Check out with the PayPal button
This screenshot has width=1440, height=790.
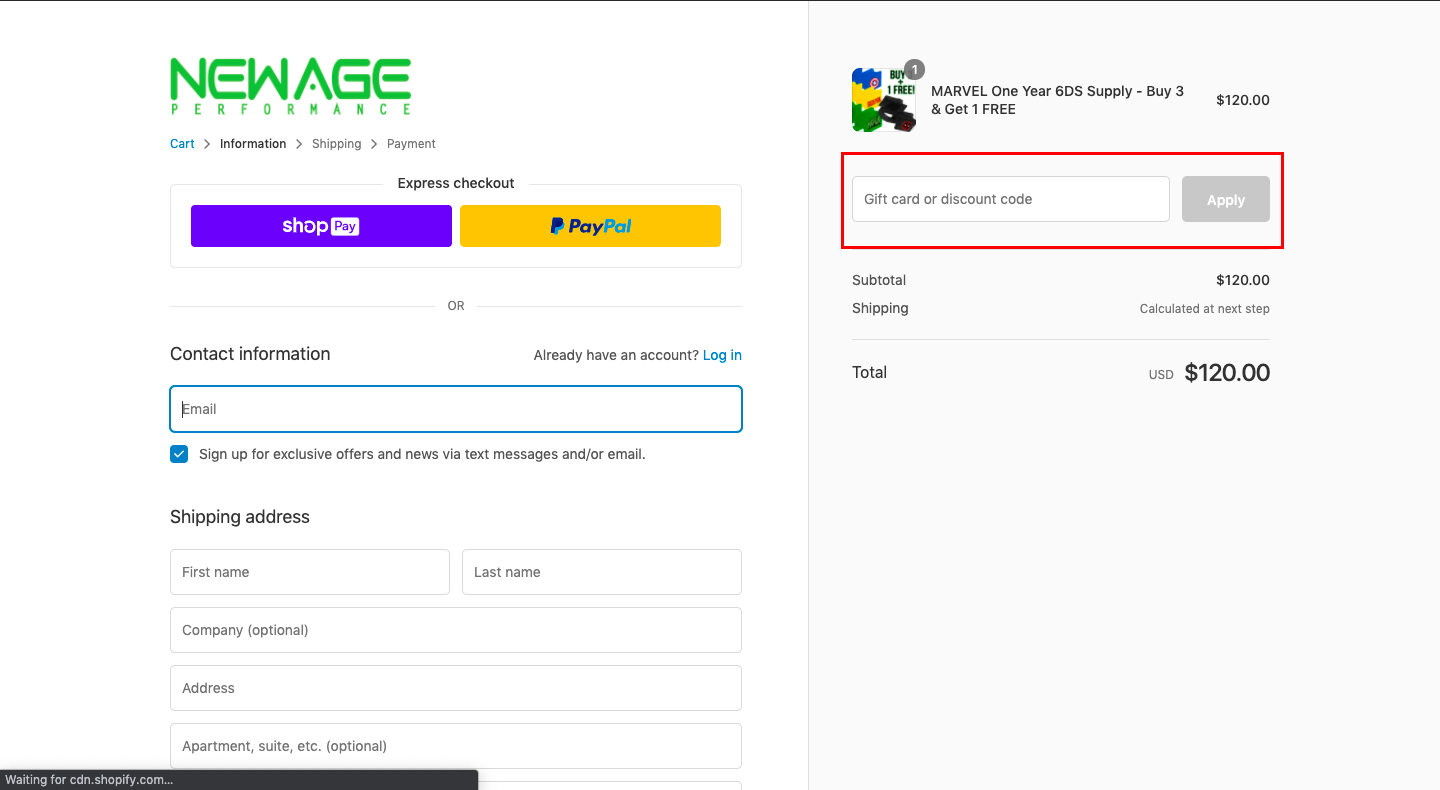click(x=590, y=226)
